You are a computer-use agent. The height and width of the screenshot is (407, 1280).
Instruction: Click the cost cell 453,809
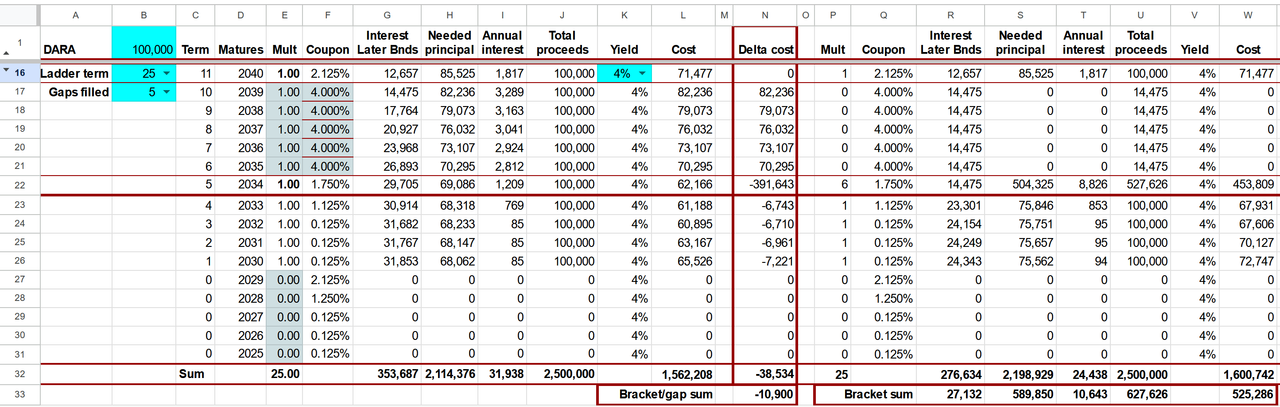[x=1248, y=185]
